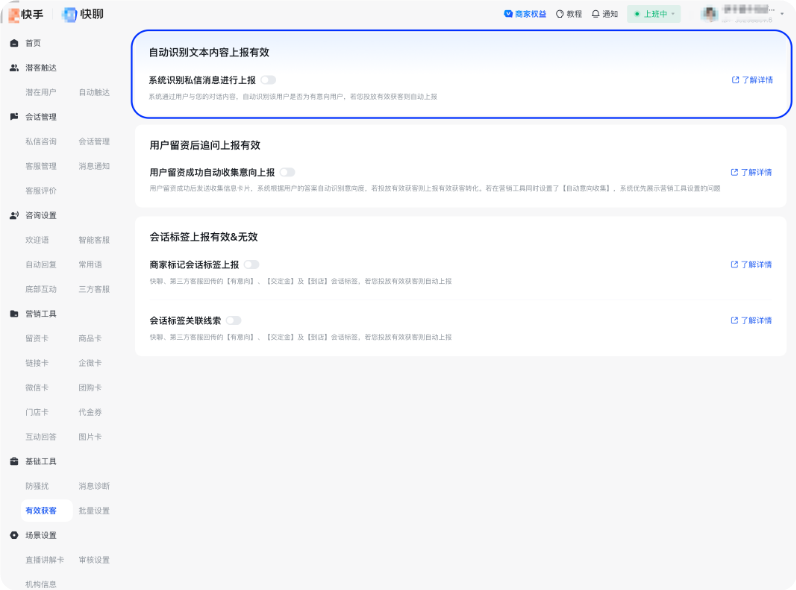Image resolution: width=796 pixels, height=590 pixels.
Task: Select 自动回复 menu item
Action: pyautogui.click(x=41, y=265)
